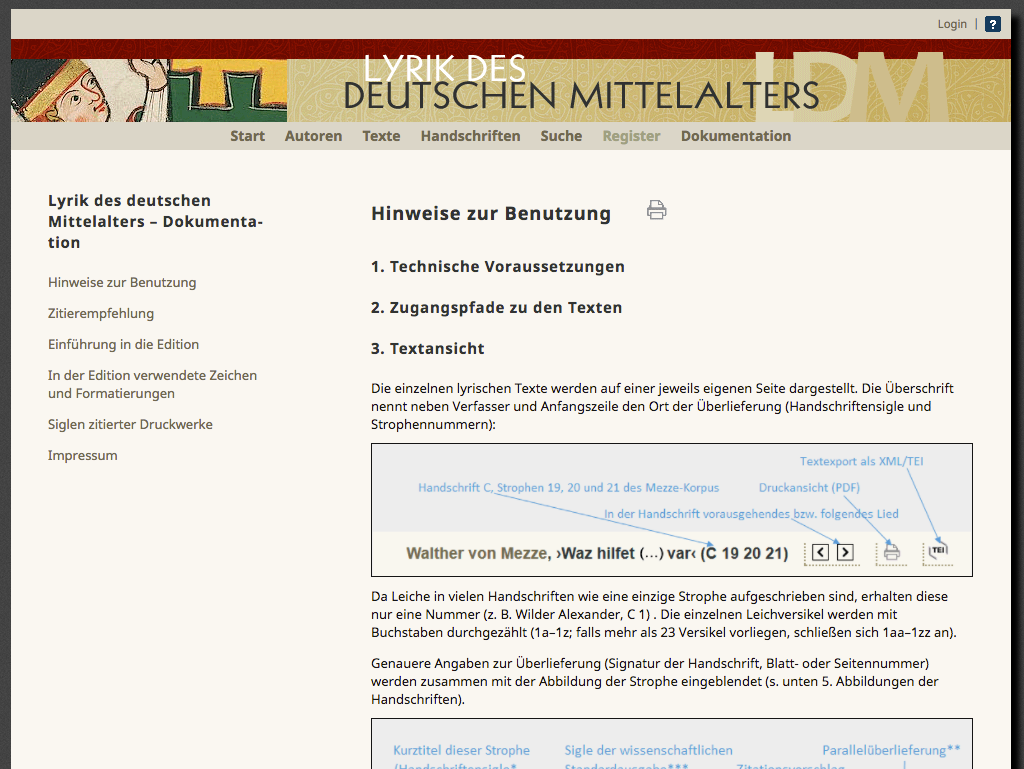Click the sidebar heading Lyrik des deutschen Mittelalters – Dokumentation
The width and height of the screenshot is (1024, 769).
[x=155, y=221]
